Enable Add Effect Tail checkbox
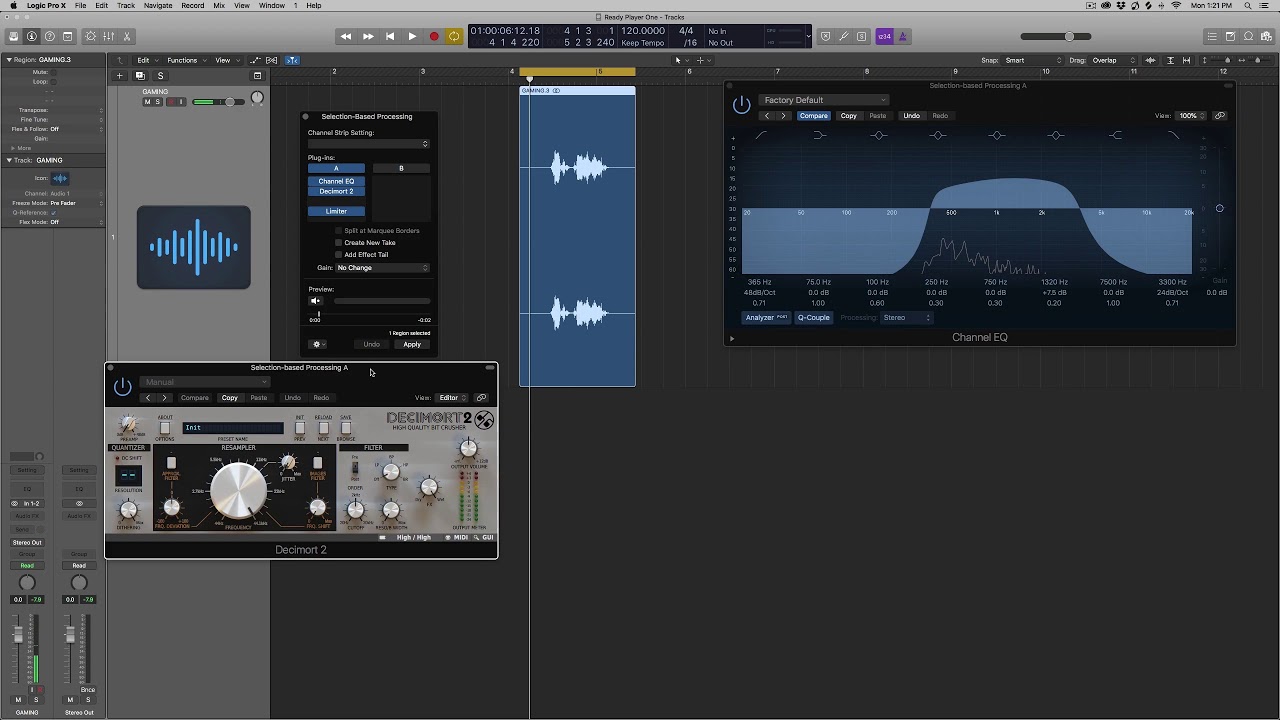 (339, 255)
